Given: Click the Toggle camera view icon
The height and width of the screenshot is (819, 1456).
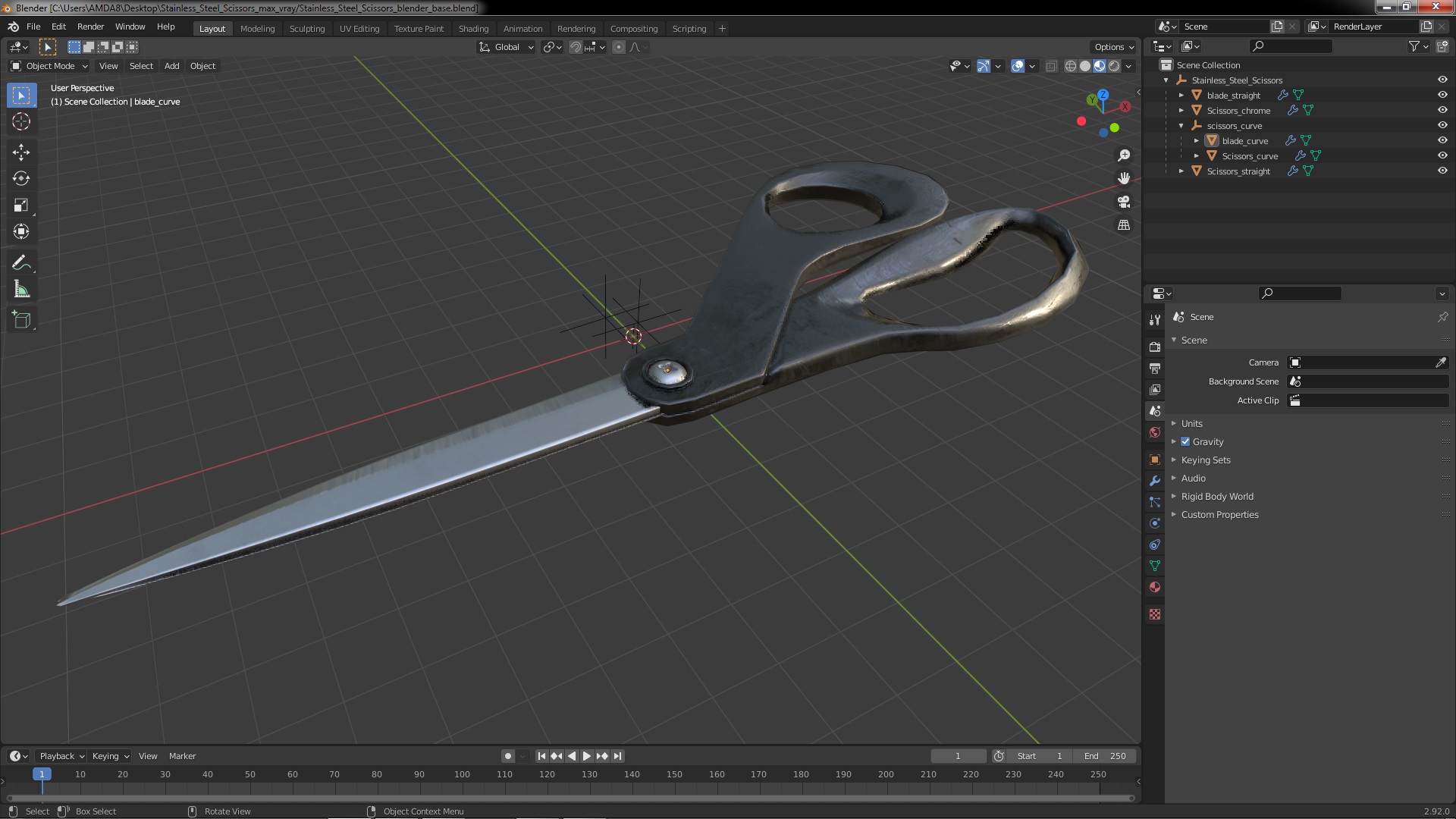Looking at the screenshot, I should (x=1124, y=202).
